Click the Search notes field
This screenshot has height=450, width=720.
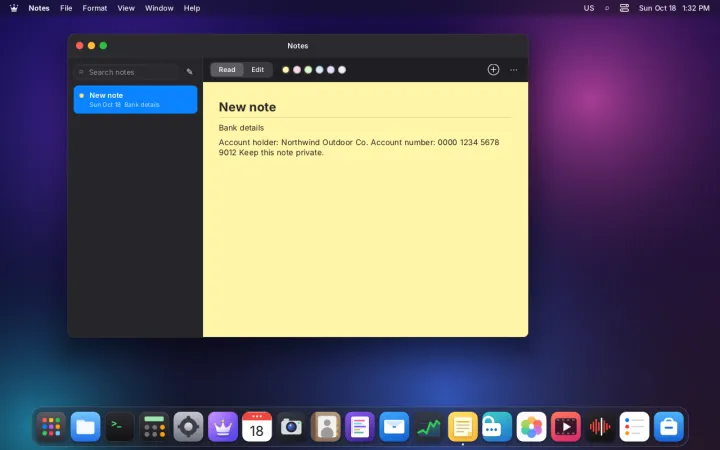click(x=126, y=72)
